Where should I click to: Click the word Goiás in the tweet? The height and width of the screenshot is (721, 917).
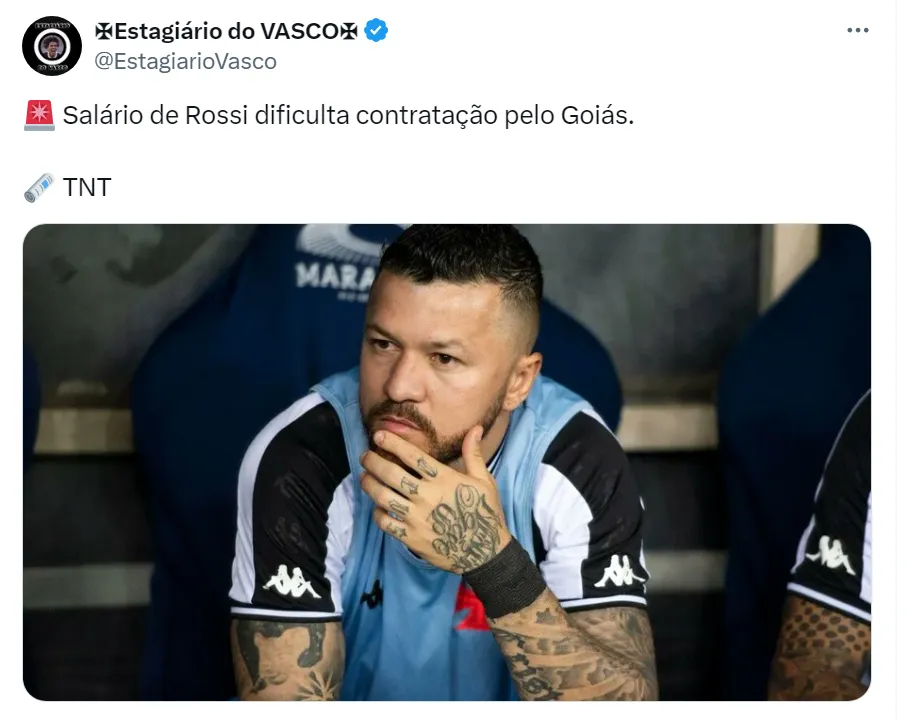point(597,115)
